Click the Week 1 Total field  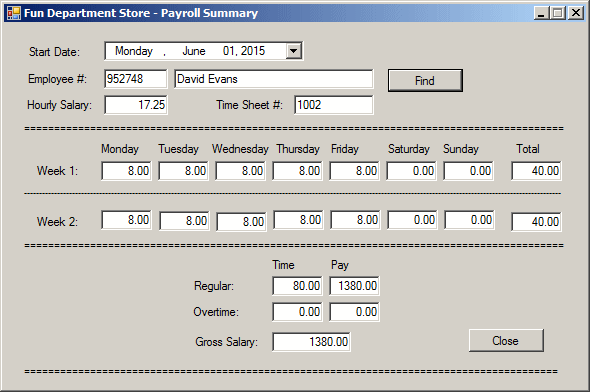point(537,171)
